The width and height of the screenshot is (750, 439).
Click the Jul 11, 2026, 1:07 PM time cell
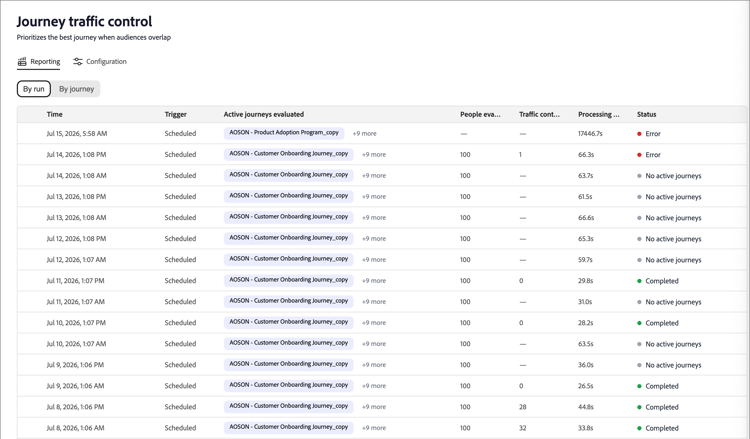coord(75,281)
